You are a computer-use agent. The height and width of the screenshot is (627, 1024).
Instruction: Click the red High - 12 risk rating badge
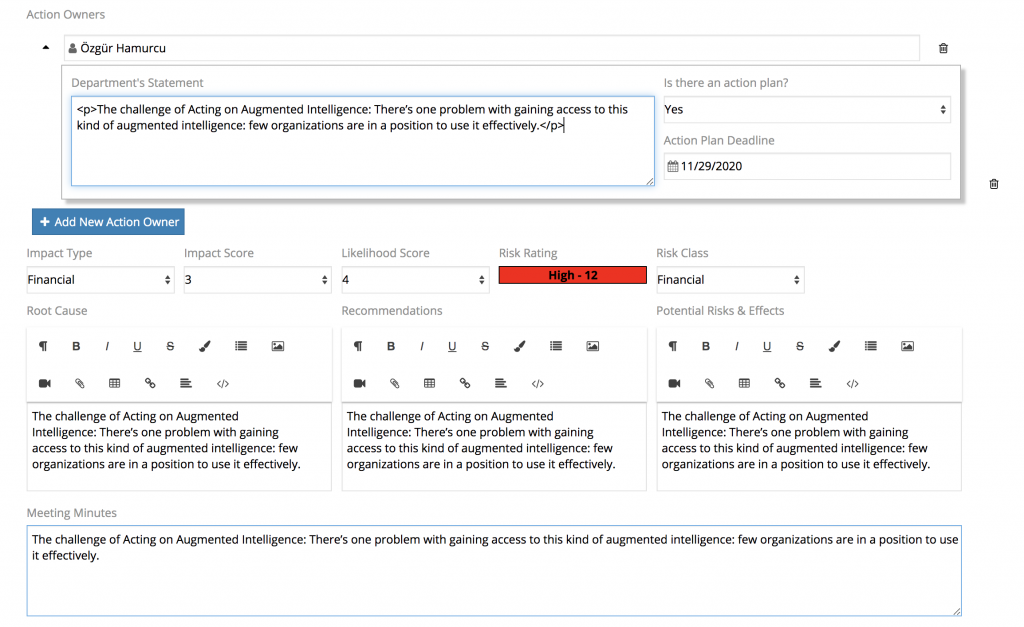click(572, 275)
